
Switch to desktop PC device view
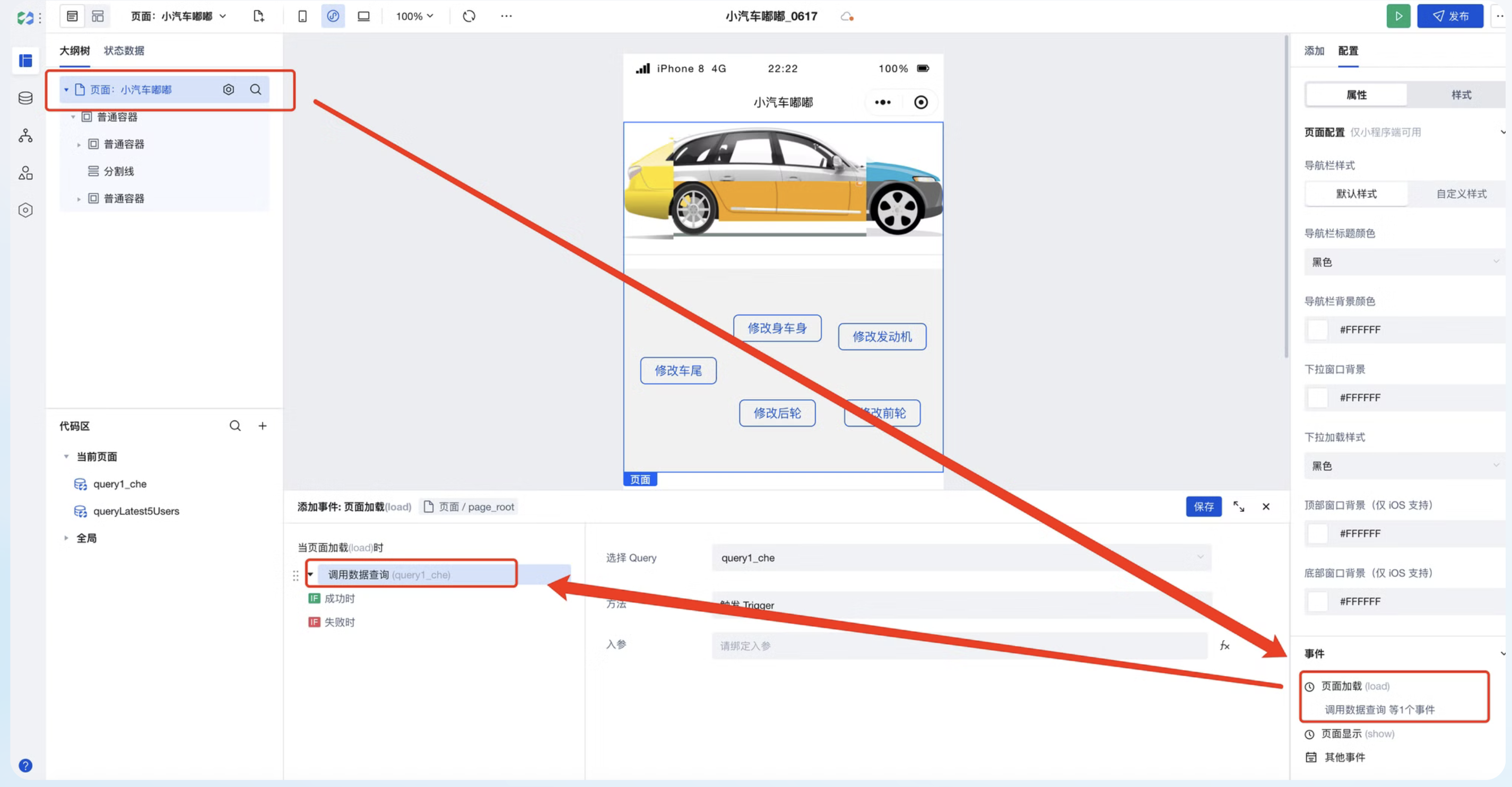pyautogui.click(x=364, y=16)
